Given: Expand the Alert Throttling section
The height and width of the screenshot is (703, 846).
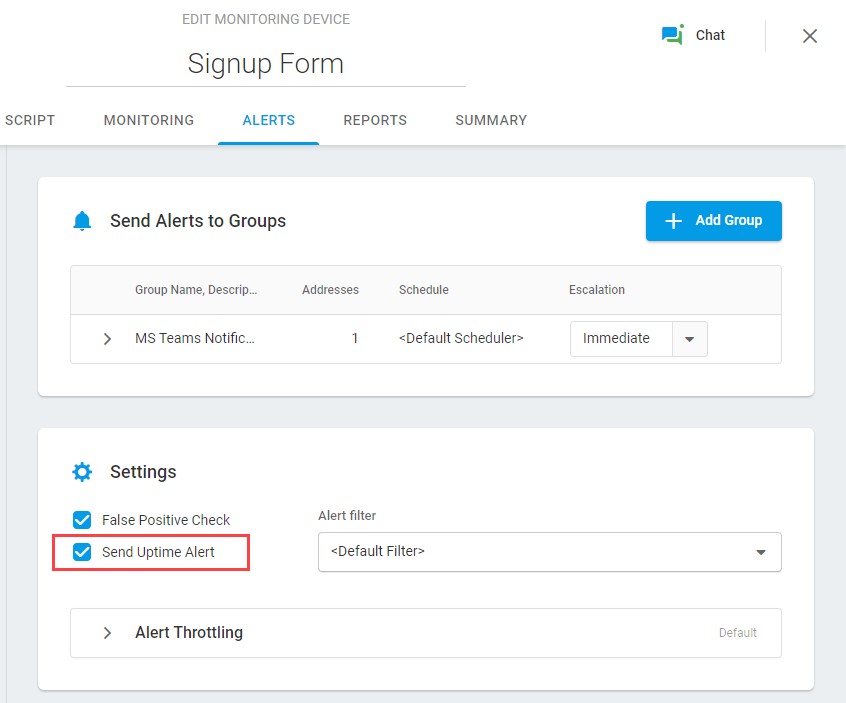Looking at the screenshot, I should (107, 633).
